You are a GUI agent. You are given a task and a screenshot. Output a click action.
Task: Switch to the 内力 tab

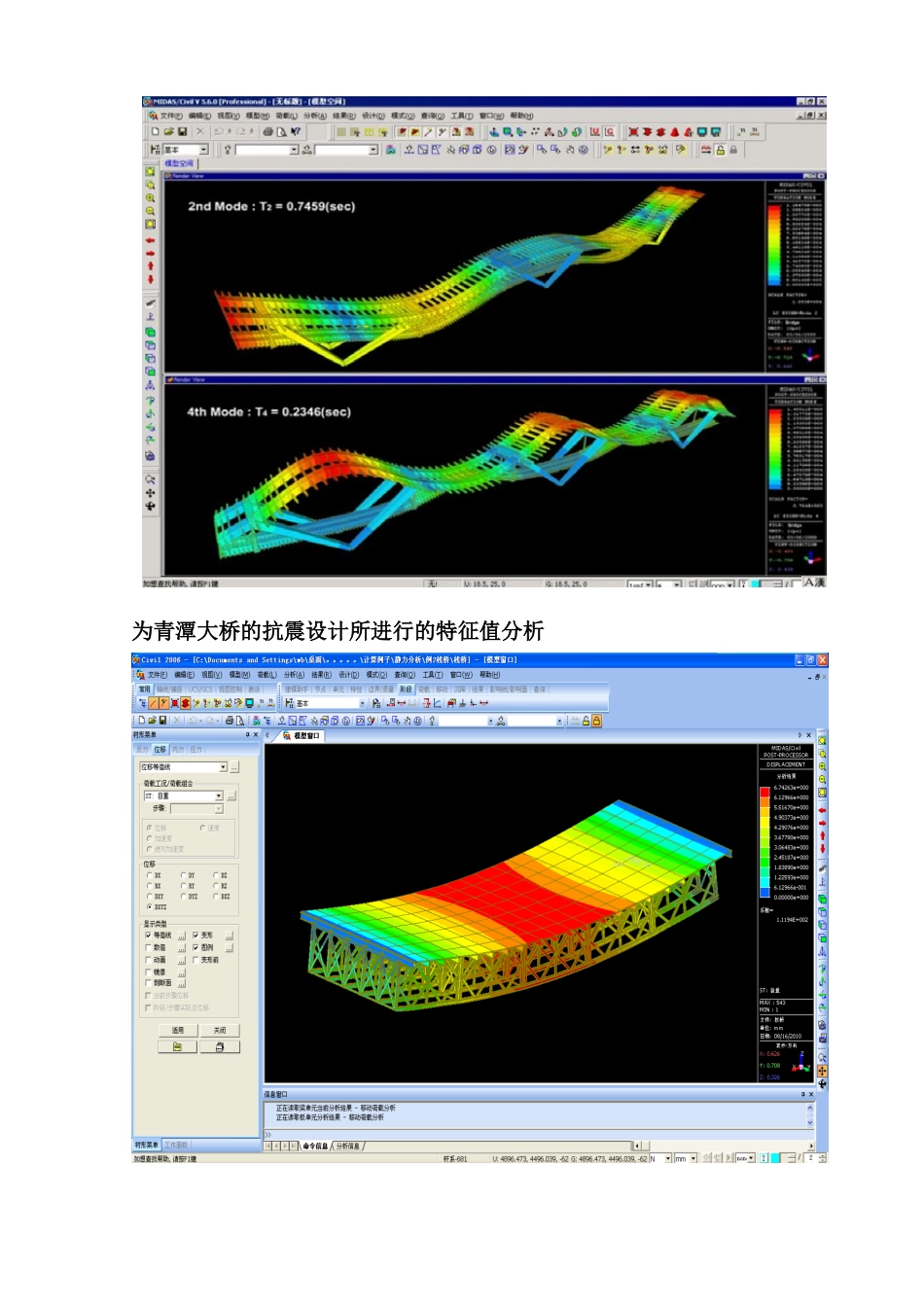point(178,750)
